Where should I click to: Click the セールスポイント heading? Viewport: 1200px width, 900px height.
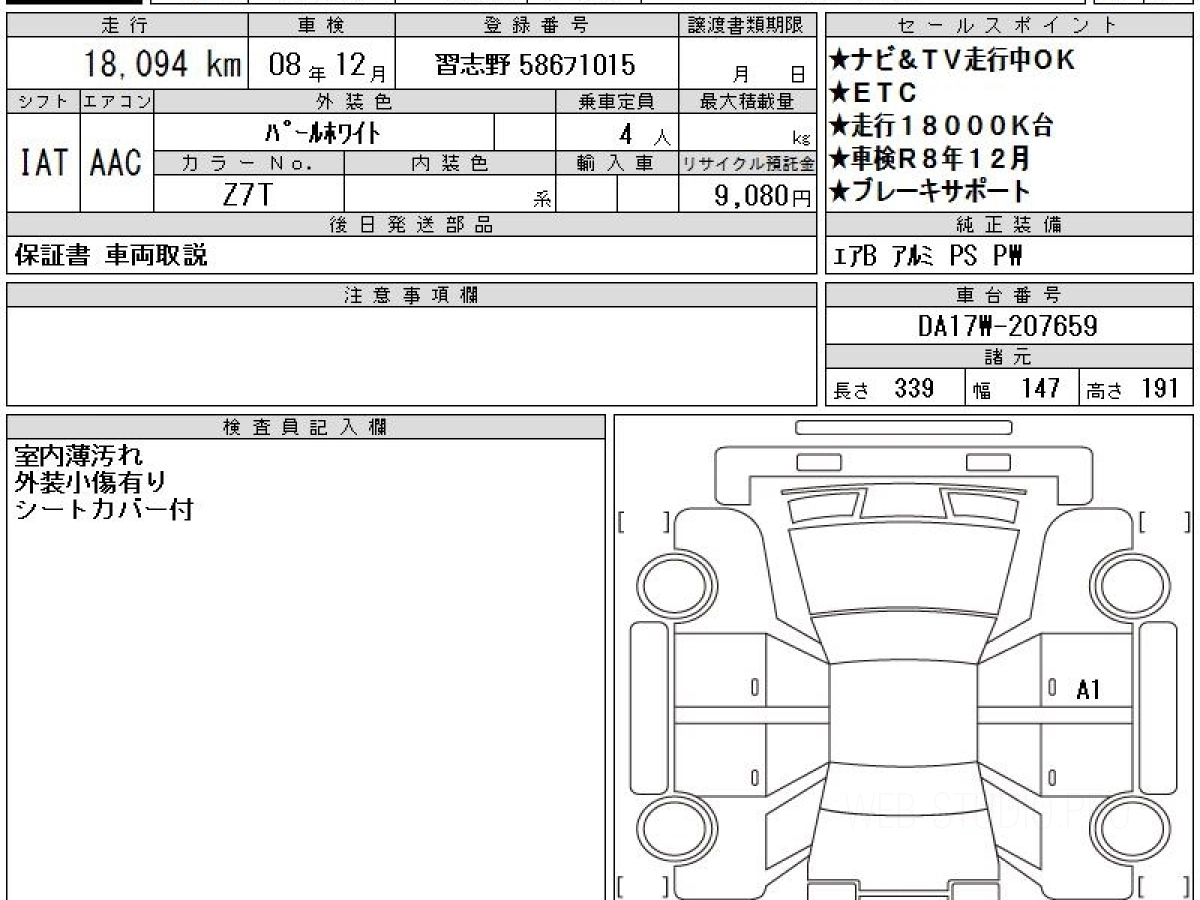point(1010,25)
